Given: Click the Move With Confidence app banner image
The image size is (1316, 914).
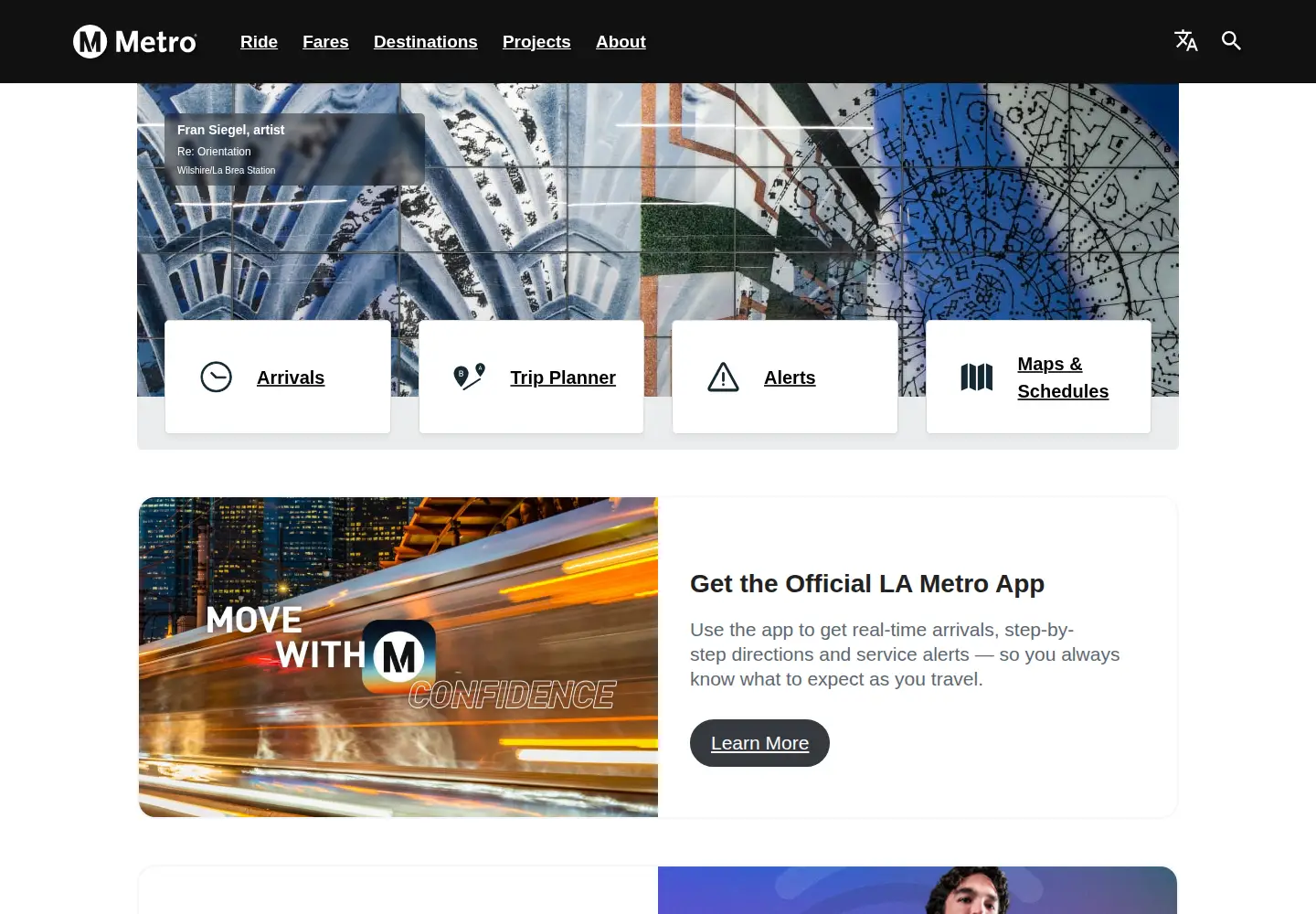Looking at the screenshot, I should (398, 657).
